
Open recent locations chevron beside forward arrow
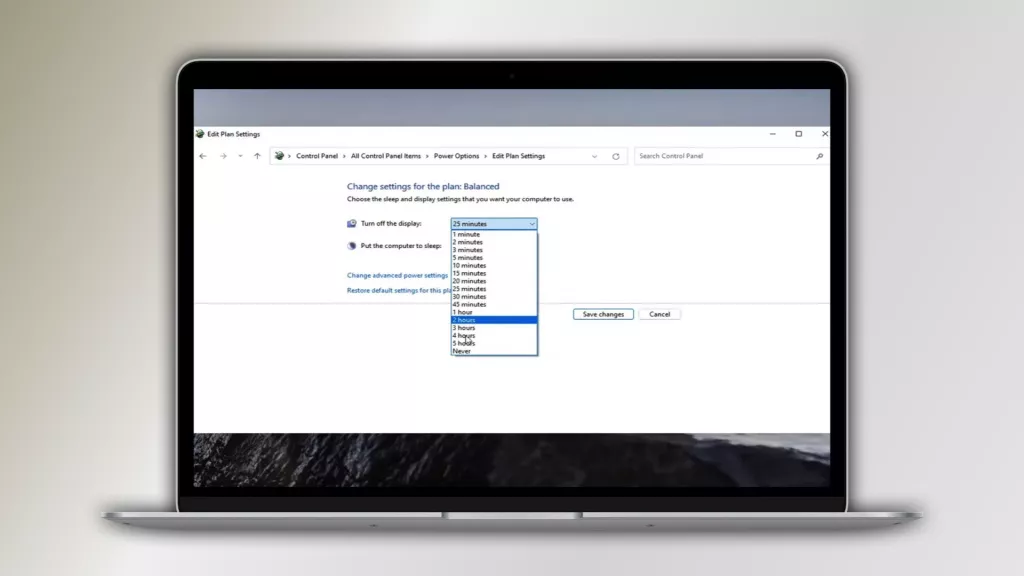click(x=240, y=156)
